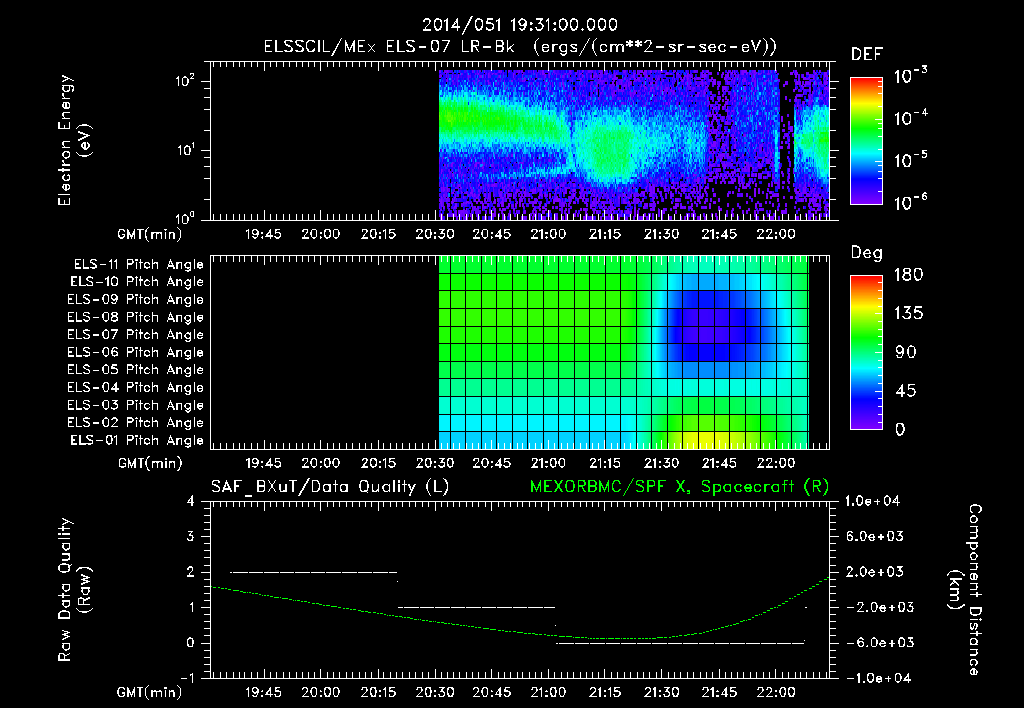Click the plot title timestamp 2014/051 19:31:00.000

point(519,25)
